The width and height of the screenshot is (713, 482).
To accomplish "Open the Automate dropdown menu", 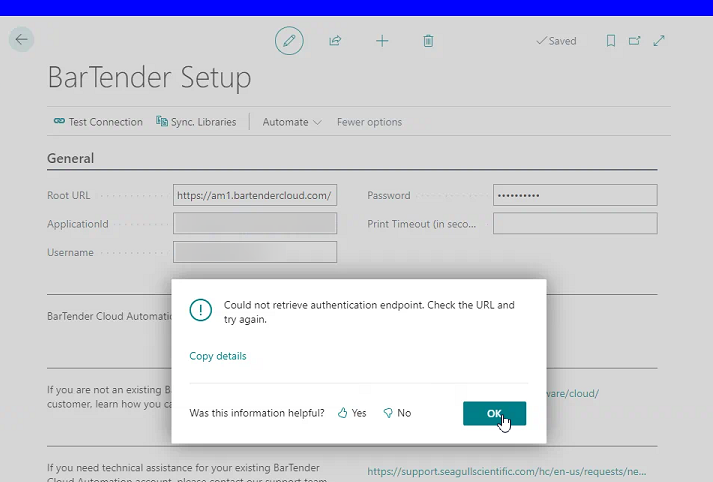I will (x=292, y=122).
